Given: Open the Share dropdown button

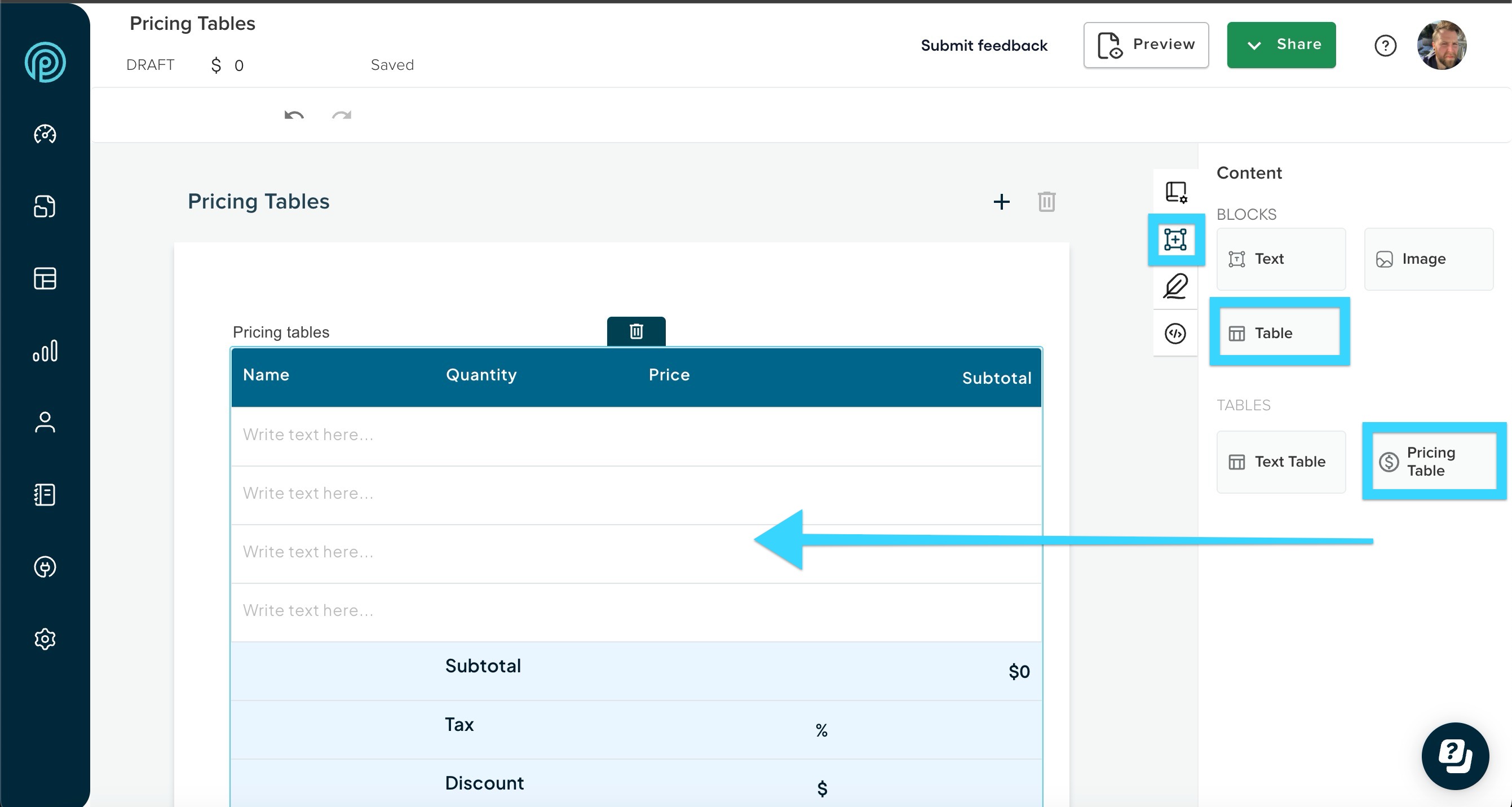Looking at the screenshot, I should [x=1281, y=45].
